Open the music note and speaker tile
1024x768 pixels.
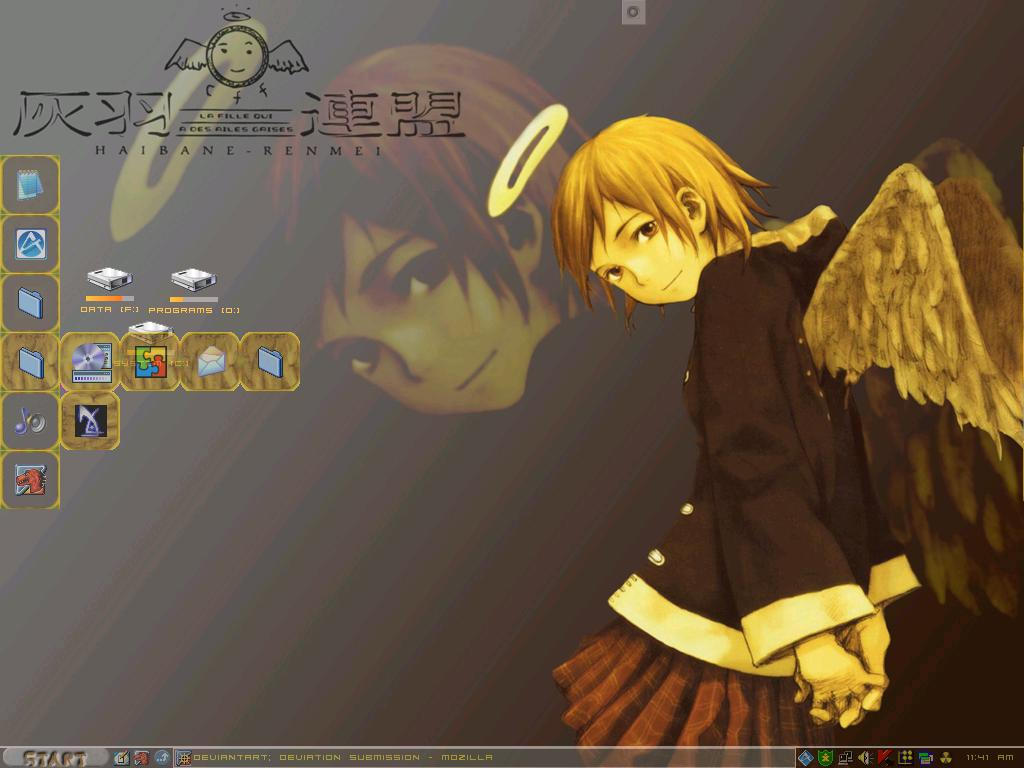pyautogui.click(x=30, y=421)
